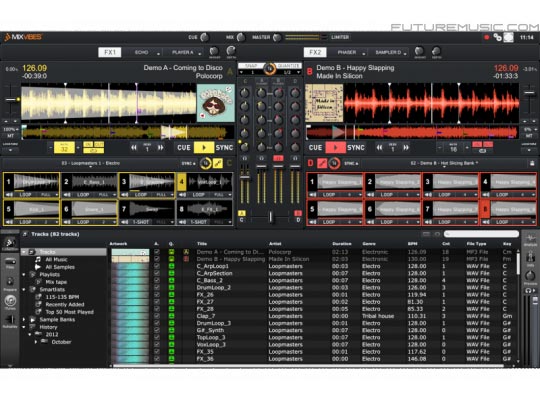The image size is (540, 400).
Task: Mute sampler C pad 1 speaker icon
Action: click(9, 195)
